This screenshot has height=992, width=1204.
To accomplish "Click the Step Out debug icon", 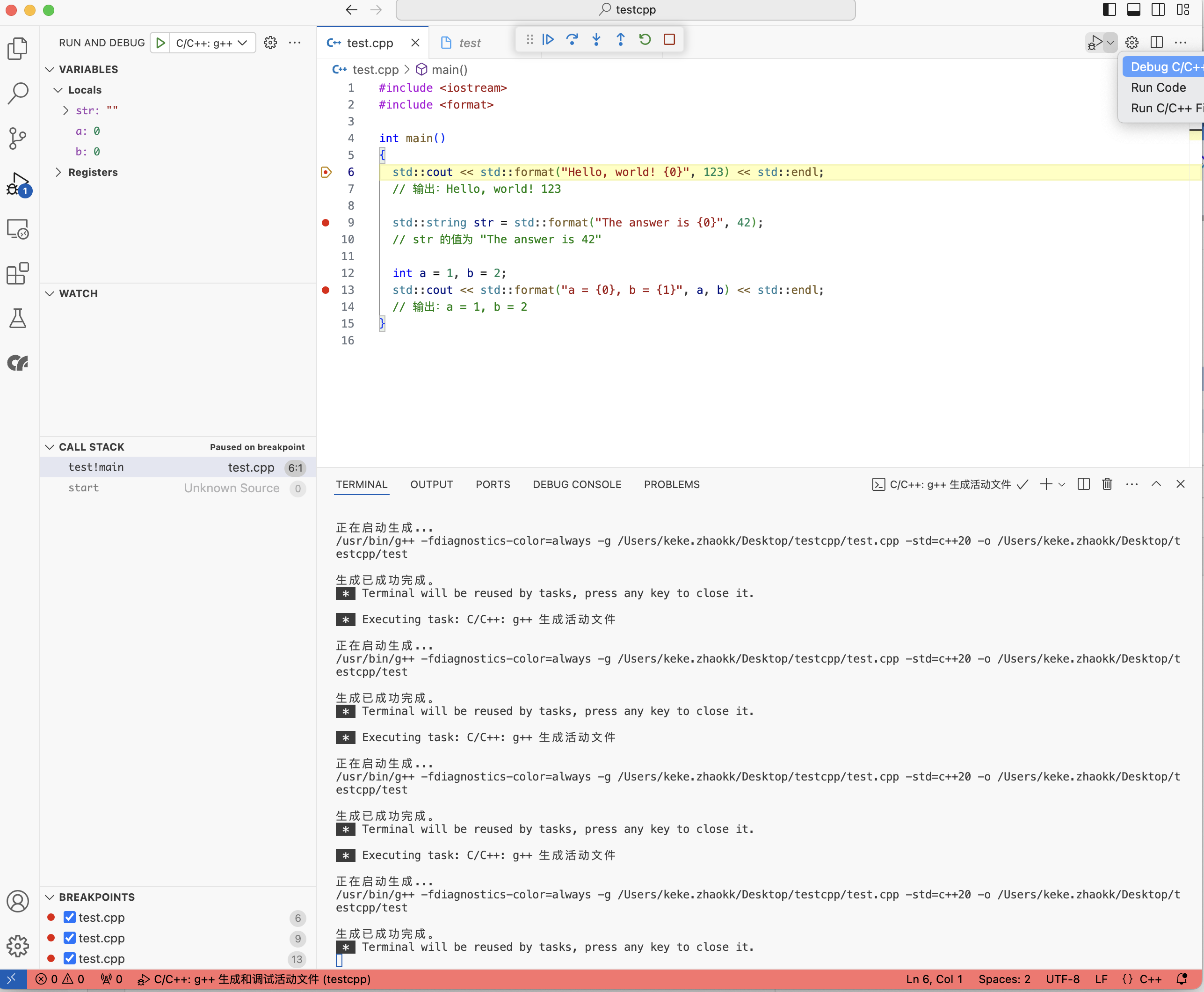I will pos(620,39).
